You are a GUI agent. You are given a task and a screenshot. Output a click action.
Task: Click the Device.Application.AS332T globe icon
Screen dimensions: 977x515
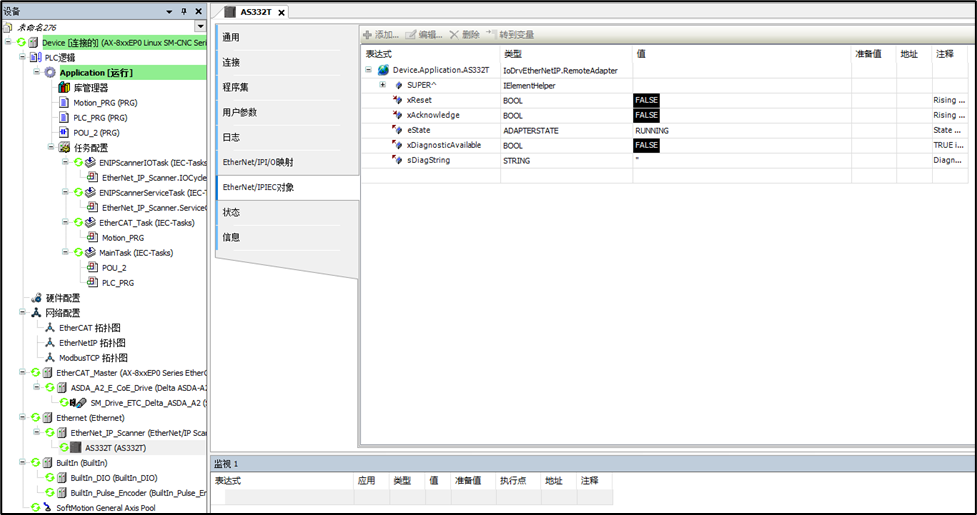383,71
